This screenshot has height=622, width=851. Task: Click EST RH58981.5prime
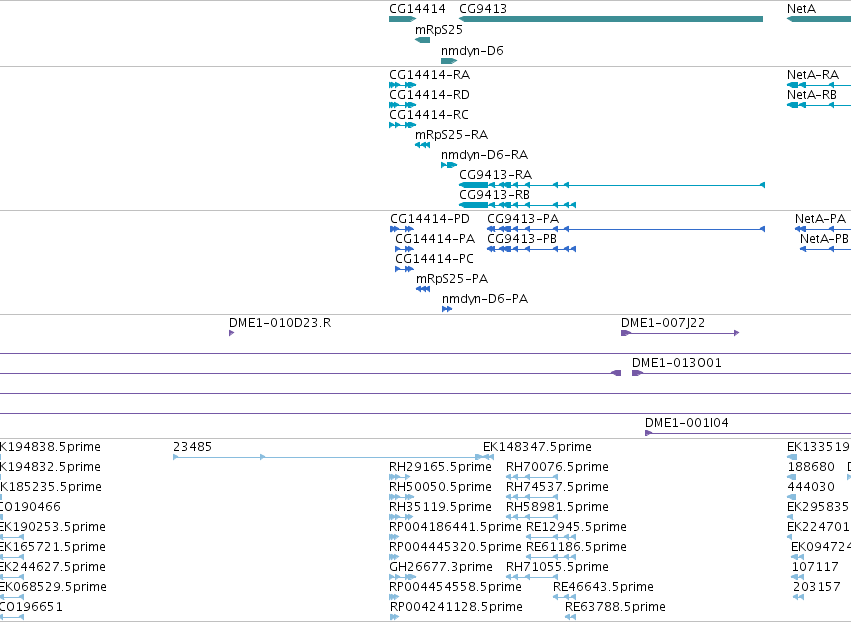point(557,507)
